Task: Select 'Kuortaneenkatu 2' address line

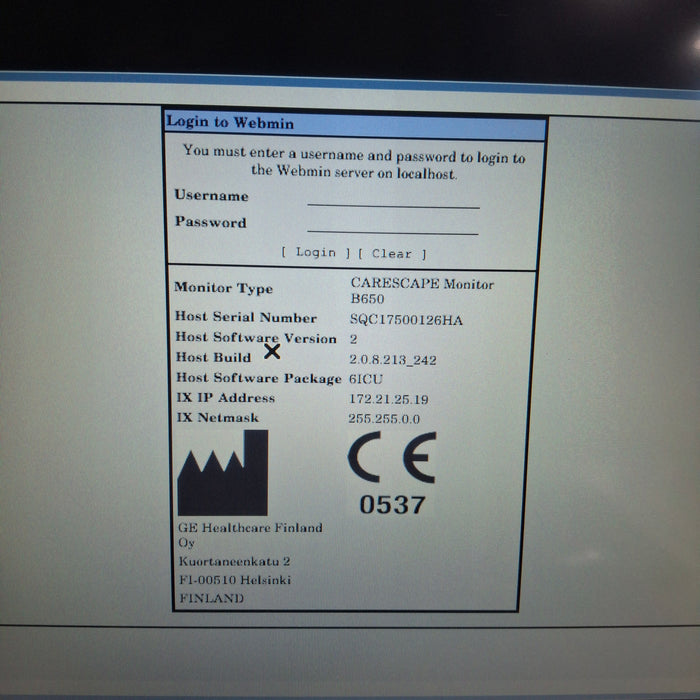Action: 234,561
